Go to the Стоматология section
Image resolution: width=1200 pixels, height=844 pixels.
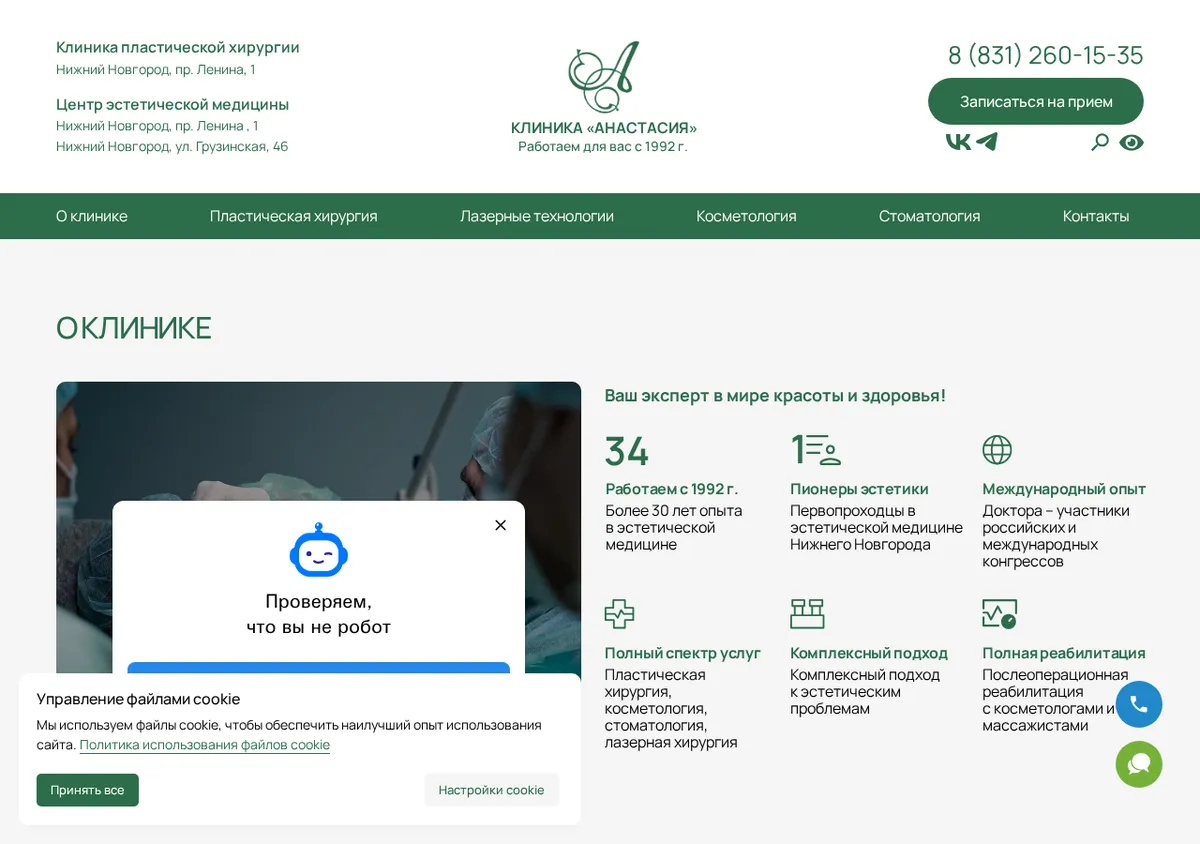[x=930, y=216]
